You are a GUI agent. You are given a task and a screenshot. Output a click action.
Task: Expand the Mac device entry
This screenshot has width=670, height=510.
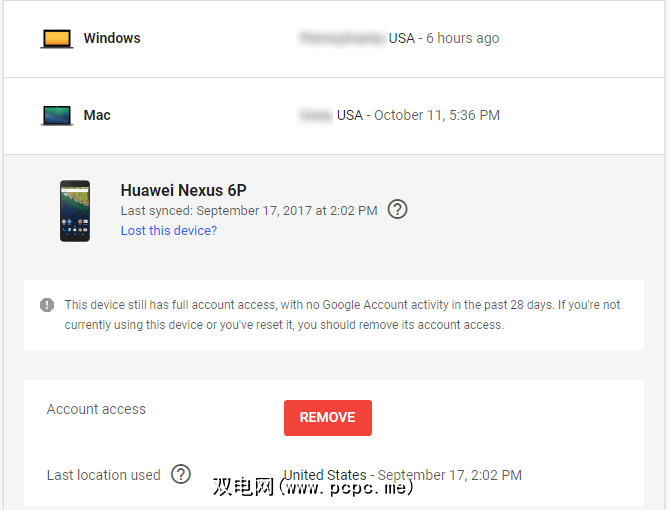[97, 116]
